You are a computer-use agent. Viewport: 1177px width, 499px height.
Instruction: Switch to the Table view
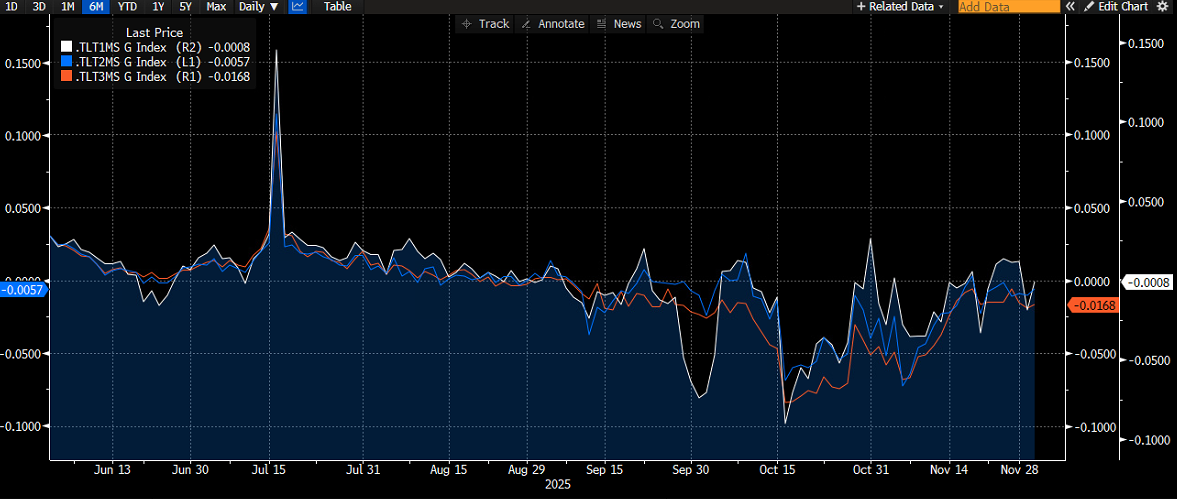point(337,6)
